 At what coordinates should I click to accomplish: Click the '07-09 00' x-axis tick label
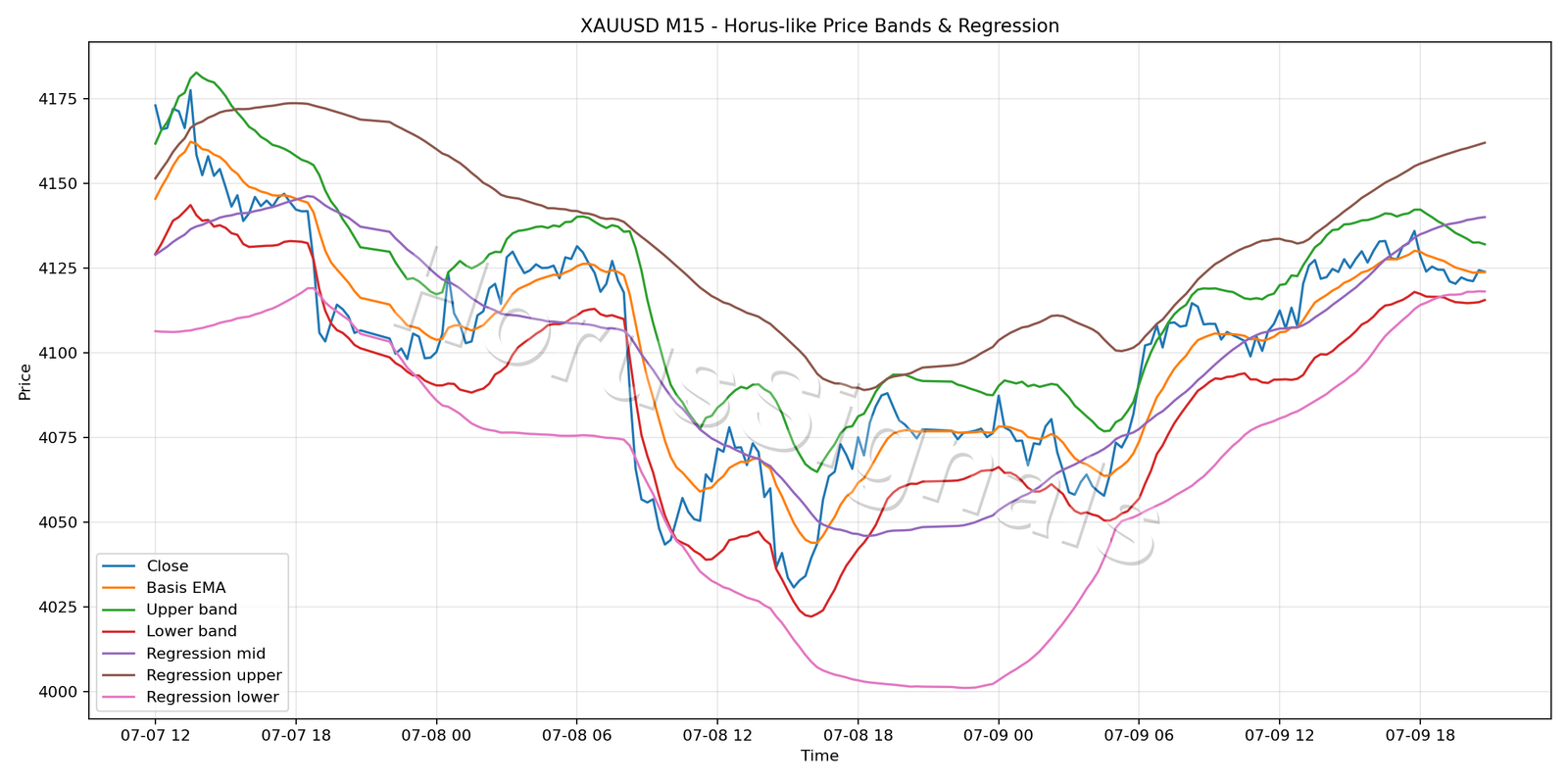click(x=998, y=735)
